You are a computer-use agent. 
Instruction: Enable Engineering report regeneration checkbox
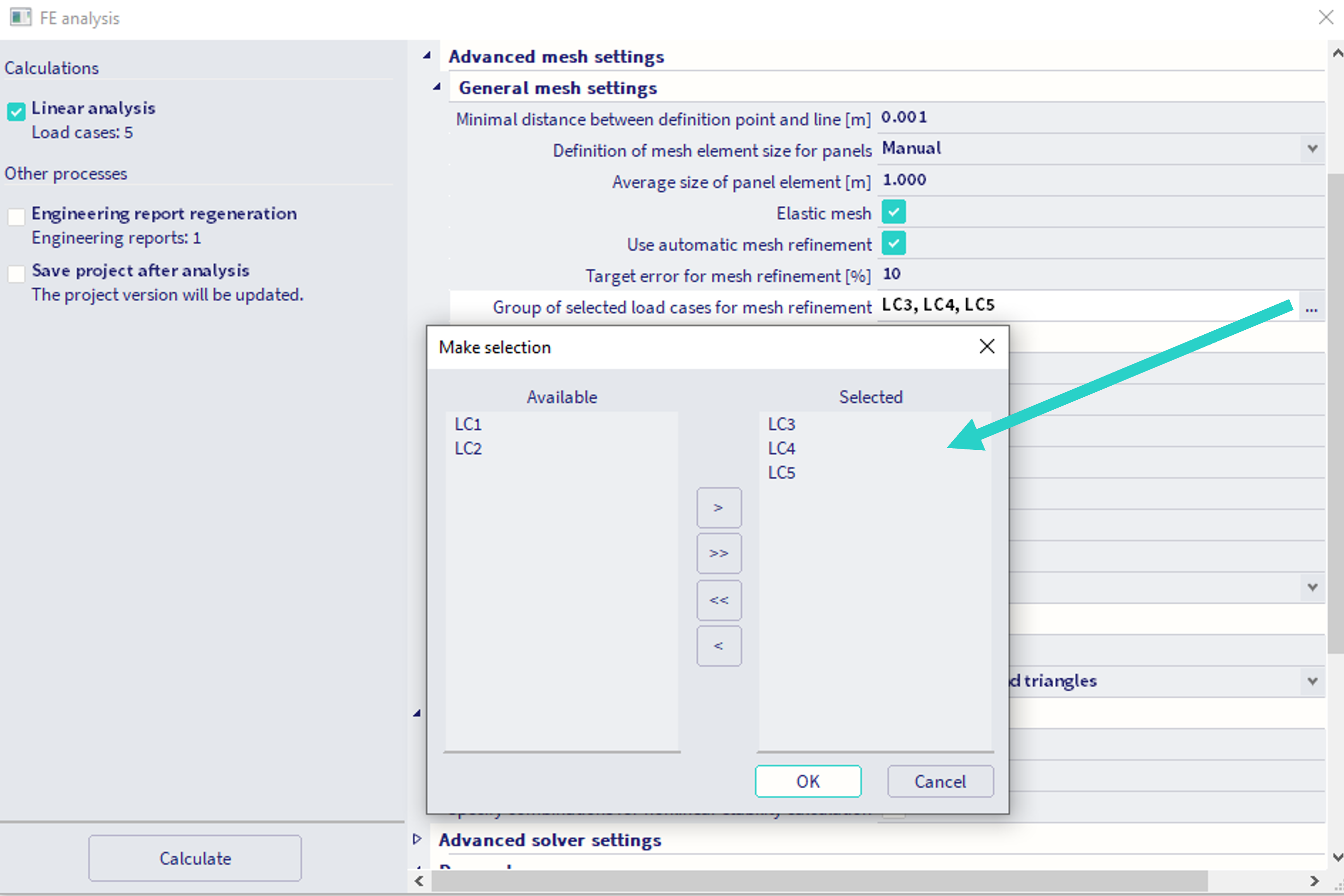17,217
